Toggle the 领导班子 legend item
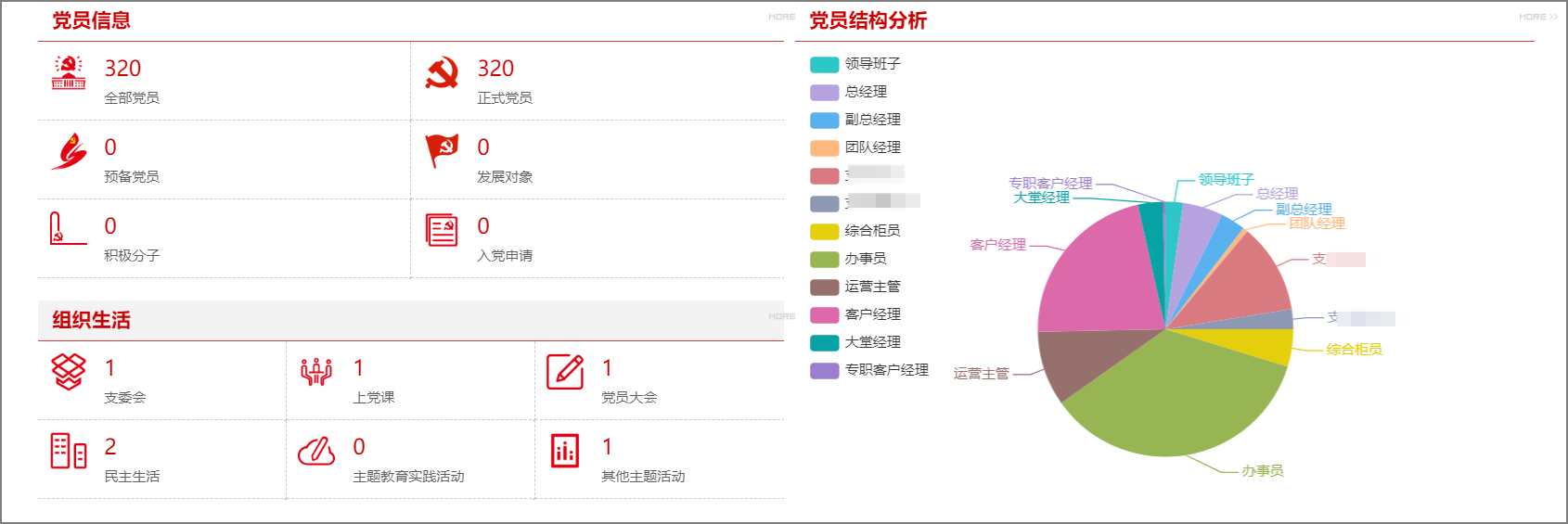 [855, 64]
